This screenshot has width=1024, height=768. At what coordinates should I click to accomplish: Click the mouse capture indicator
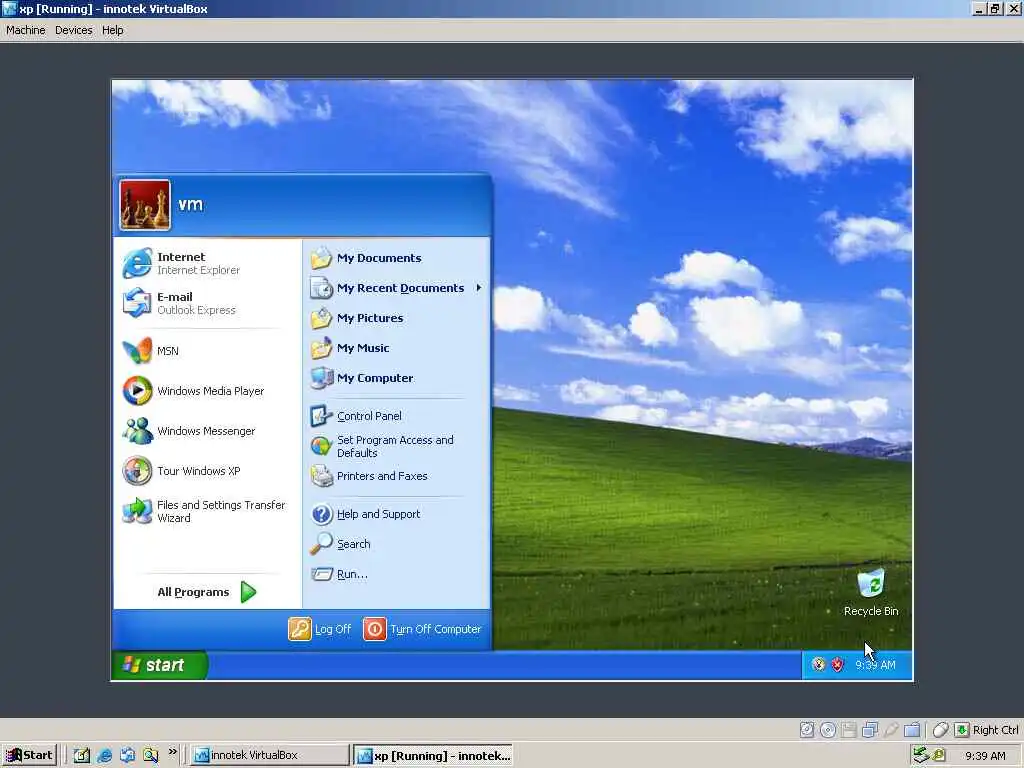[940, 729]
